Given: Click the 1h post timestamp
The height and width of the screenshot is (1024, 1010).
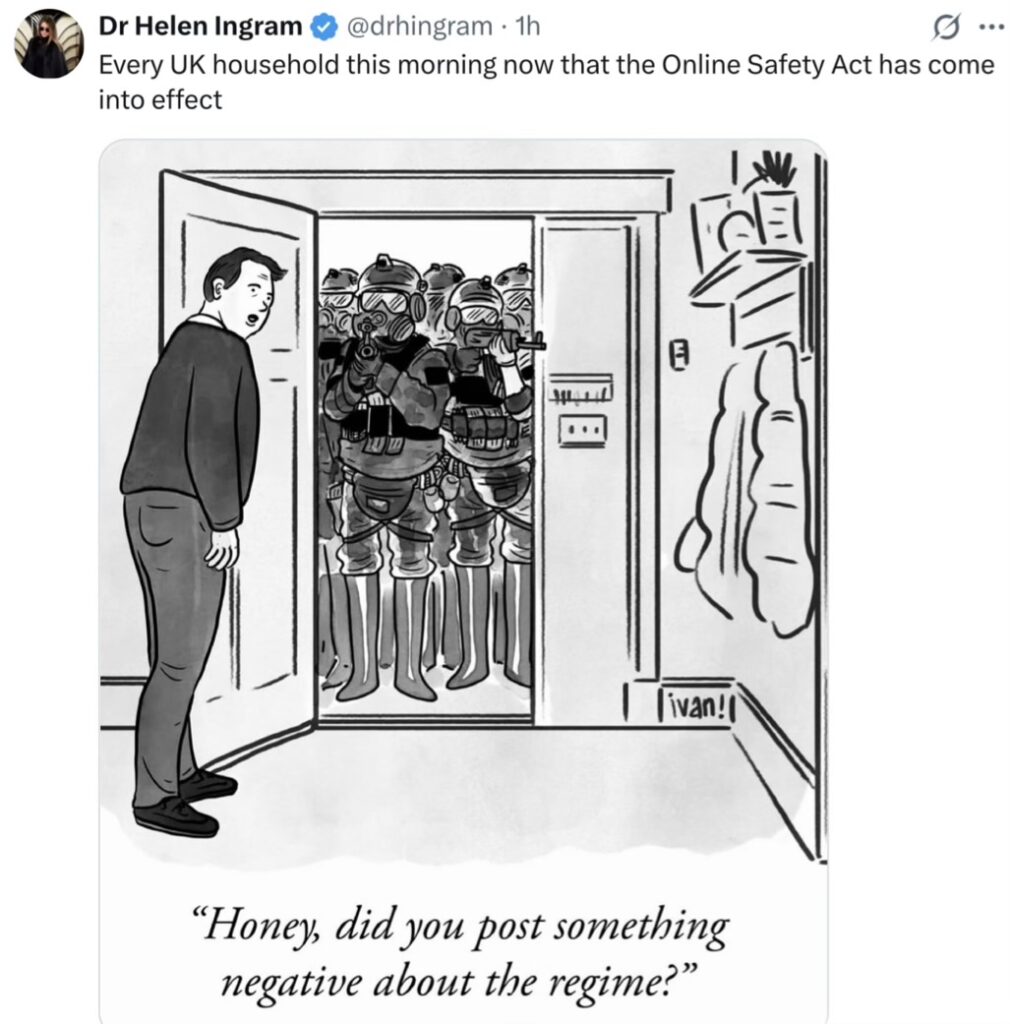Looking at the screenshot, I should pyautogui.click(x=528, y=26).
